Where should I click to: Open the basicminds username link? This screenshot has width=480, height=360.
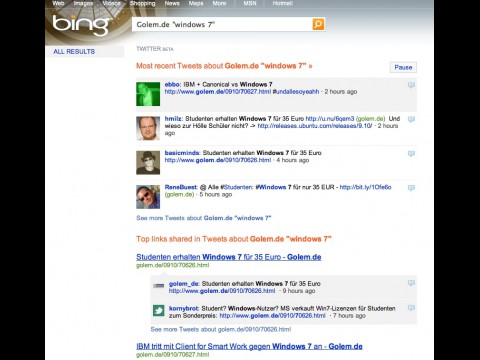pos(182,153)
